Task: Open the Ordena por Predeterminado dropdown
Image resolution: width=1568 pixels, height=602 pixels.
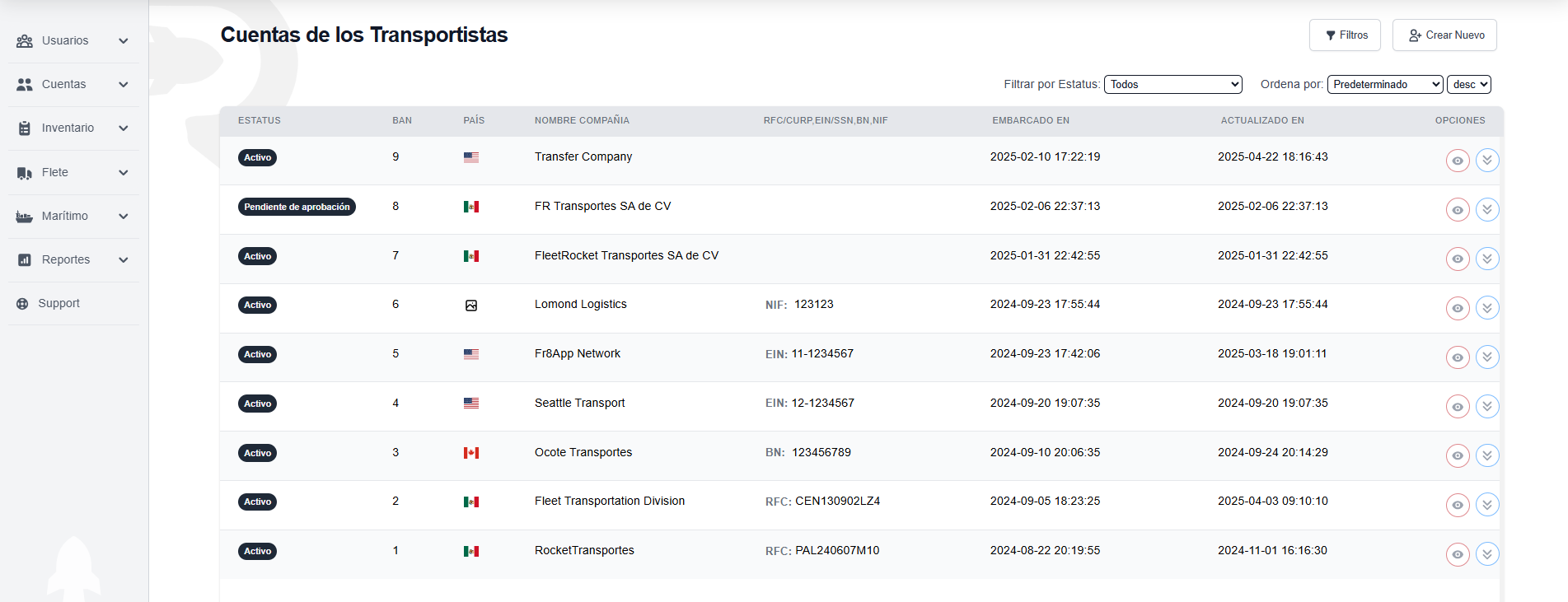Action: click(1385, 85)
